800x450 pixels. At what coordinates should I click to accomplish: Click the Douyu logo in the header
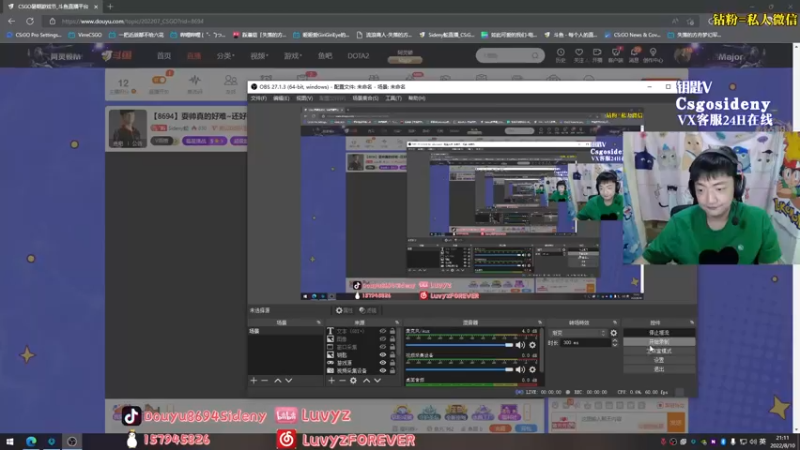(x=116, y=56)
